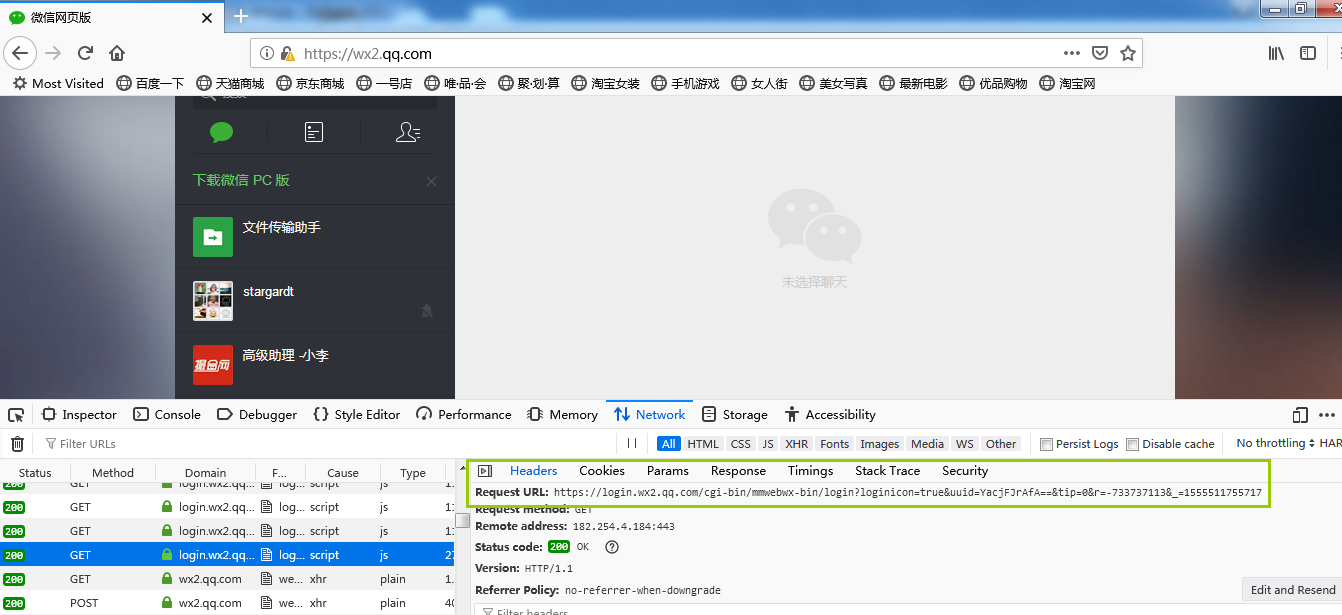
Task: Collapse request details pane toggle icon
Action: [485, 471]
